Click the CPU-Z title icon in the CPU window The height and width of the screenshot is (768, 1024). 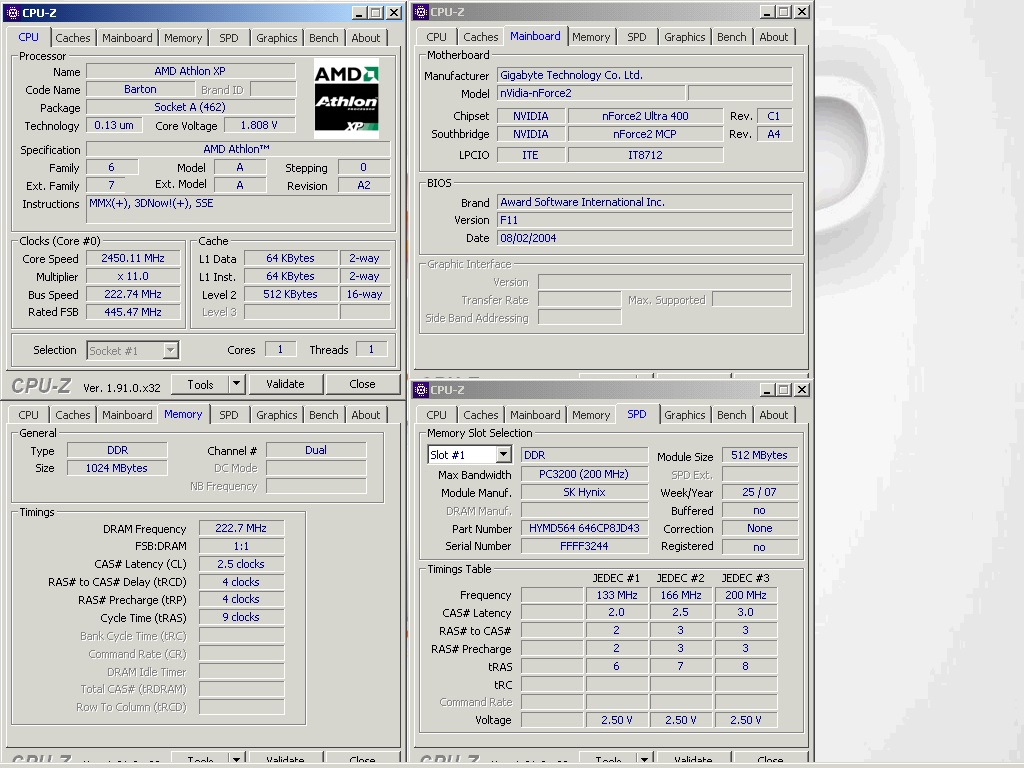point(12,12)
